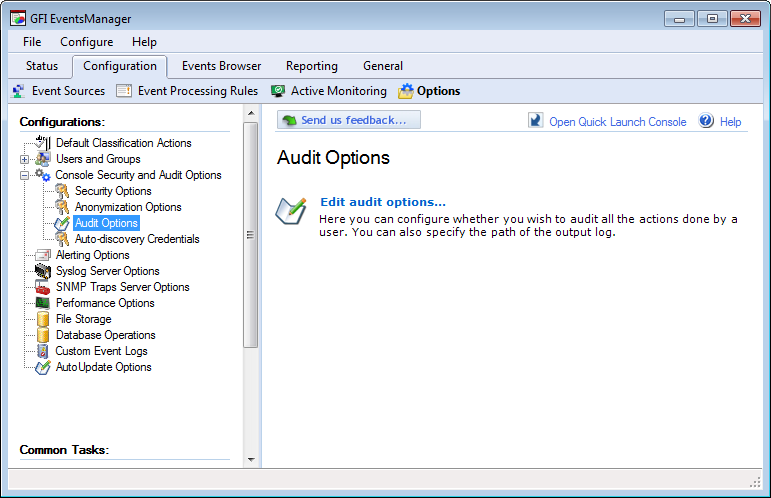Click the large Edit audit options notepad icon
This screenshot has height=498, width=771.
pos(291,211)
